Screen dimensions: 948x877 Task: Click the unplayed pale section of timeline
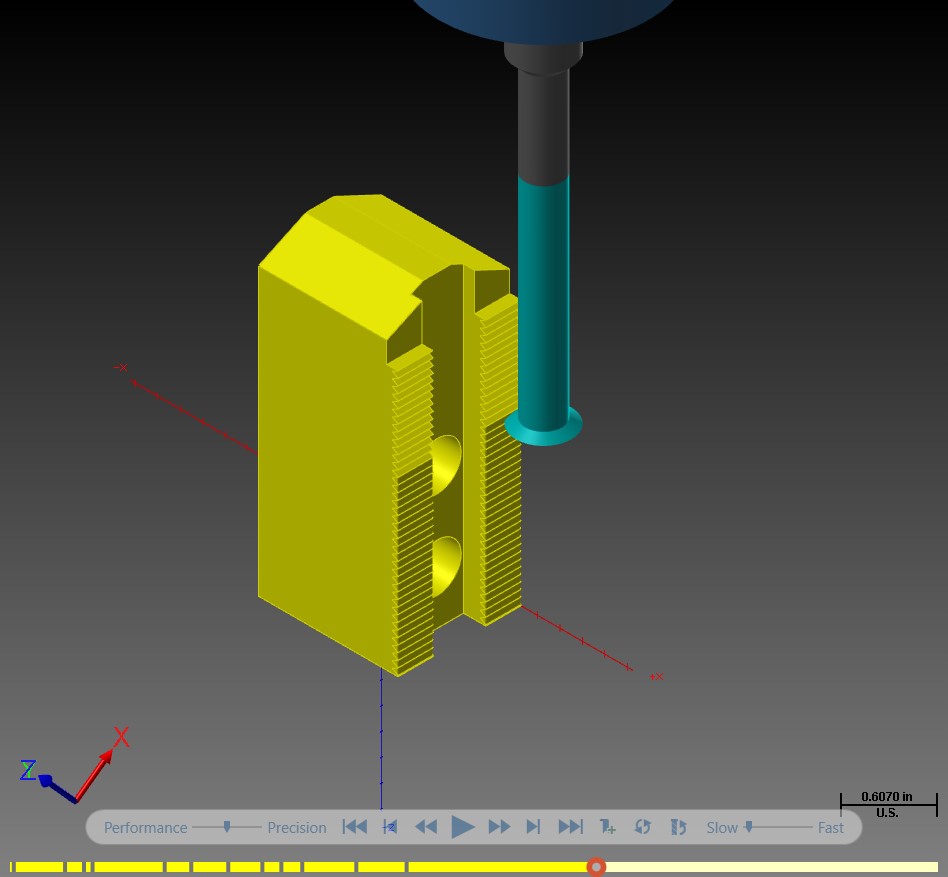click(772, 867)
